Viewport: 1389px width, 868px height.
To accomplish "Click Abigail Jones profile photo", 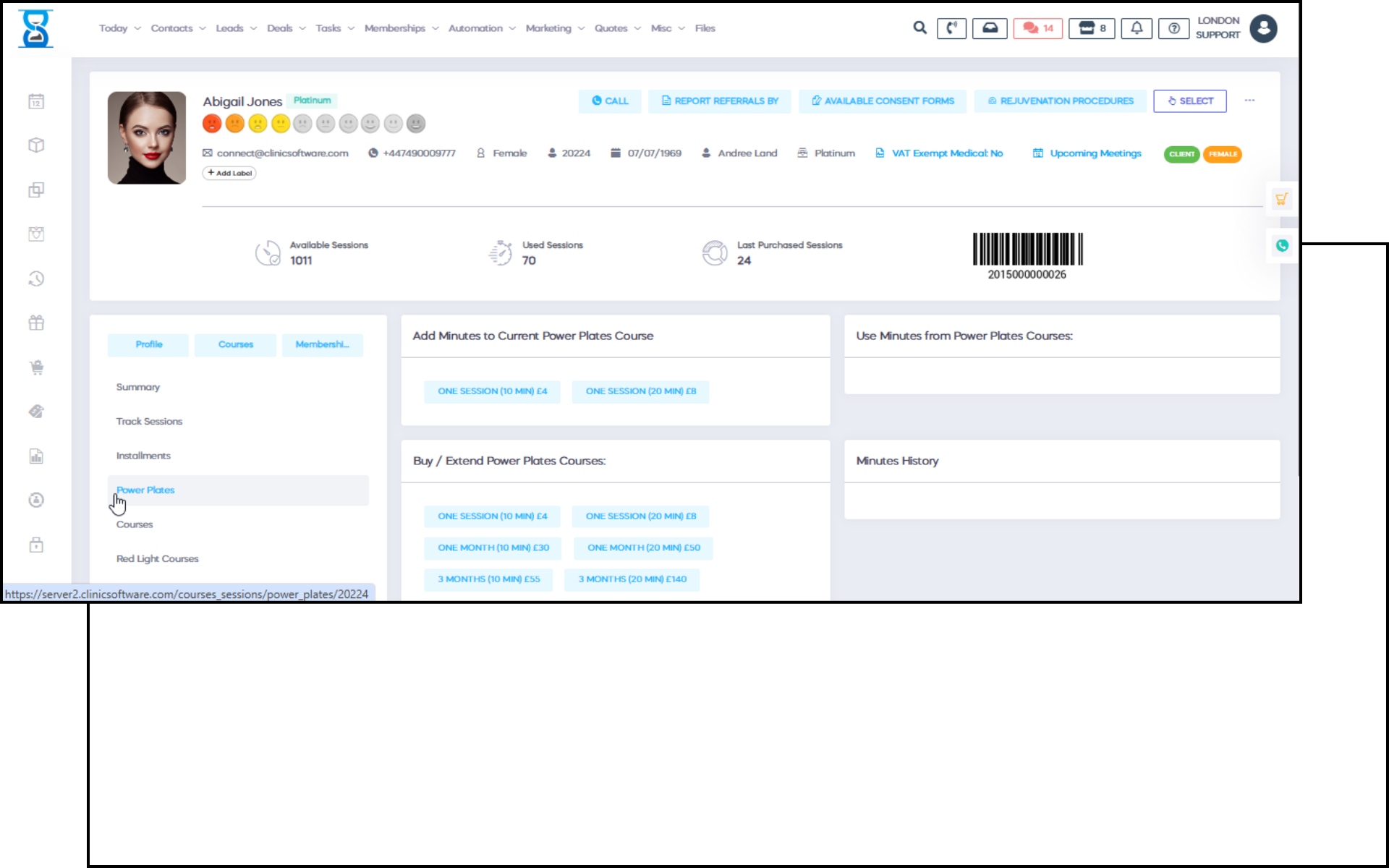I will click(x=147, y=137).
